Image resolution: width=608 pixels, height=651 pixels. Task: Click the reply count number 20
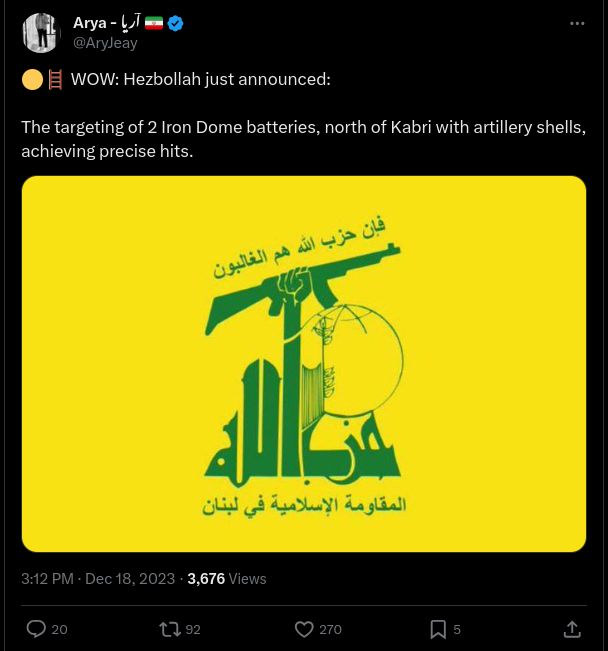[x=59, y=629]
